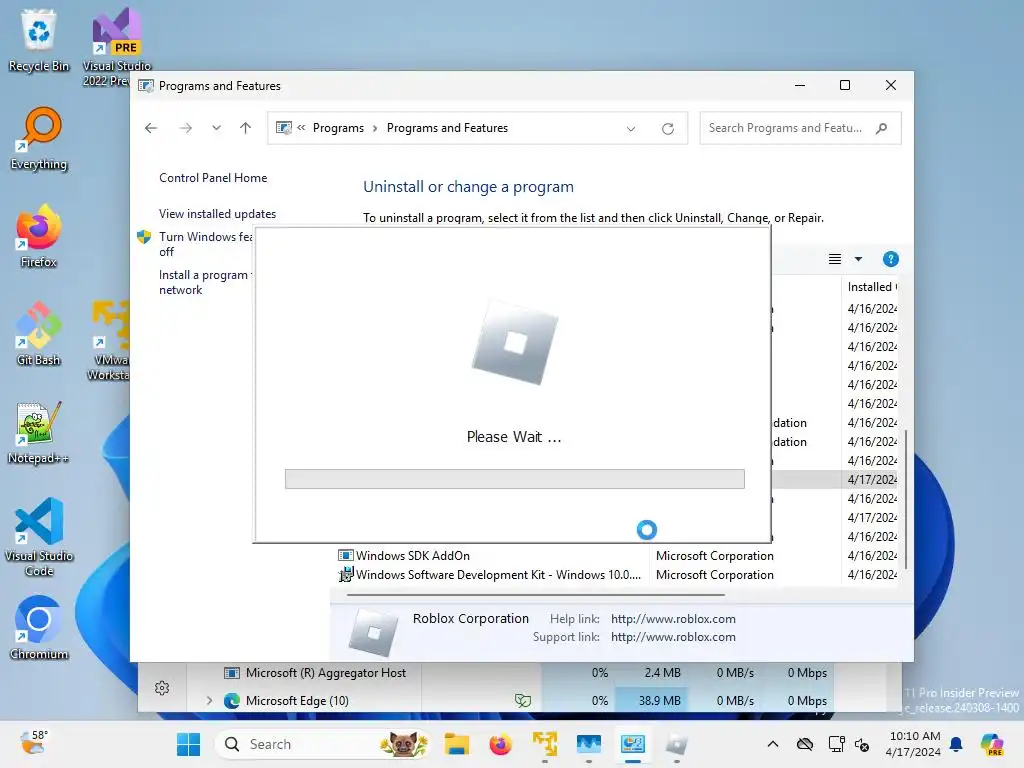Select Programs and Features breadcrumb
This screenshot has height=768, width=1024.
(447, 128)
